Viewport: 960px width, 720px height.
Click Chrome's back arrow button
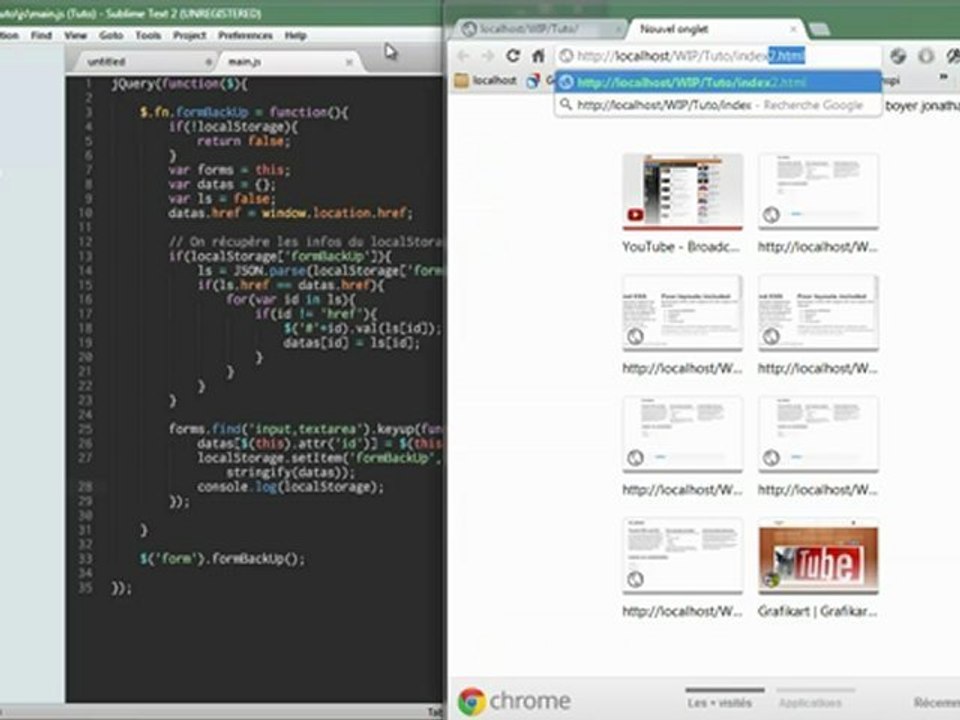tap(463, 56)
